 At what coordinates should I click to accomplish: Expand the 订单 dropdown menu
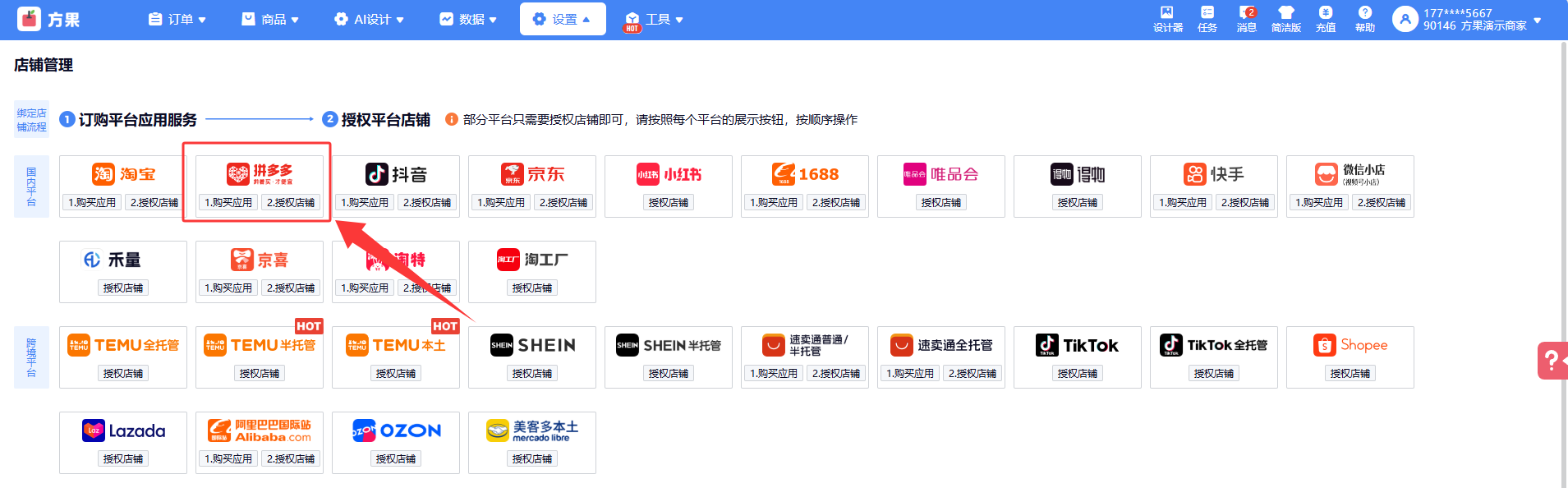[177, 19]
